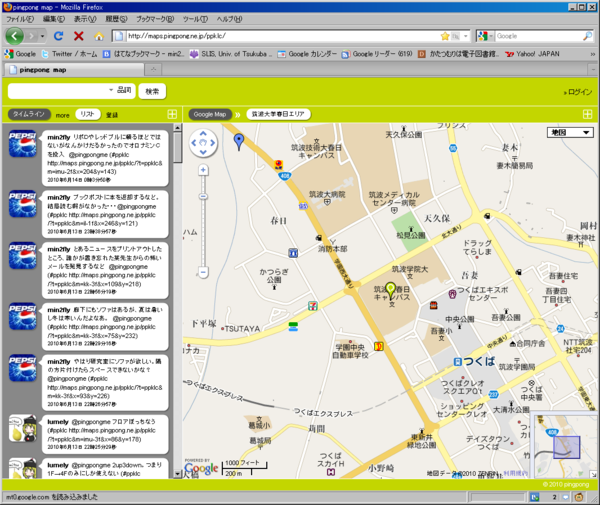Click the timeline scrollbar down arrow
The width and height of the screenshot is (600, 505).
pyautogui.click(x=178, y=474)
